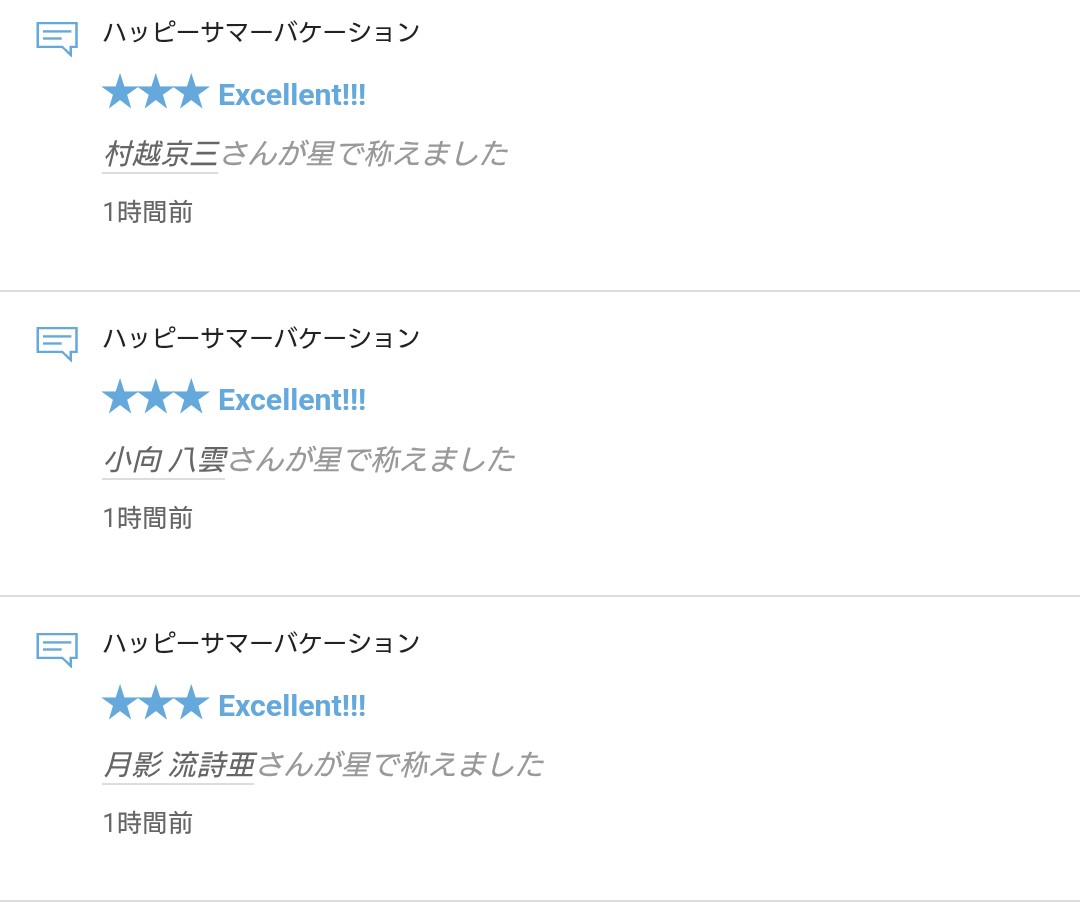Click Excellent!!! label in 小向 八雲's notification

pyautogui.click(x=292, y=400)
